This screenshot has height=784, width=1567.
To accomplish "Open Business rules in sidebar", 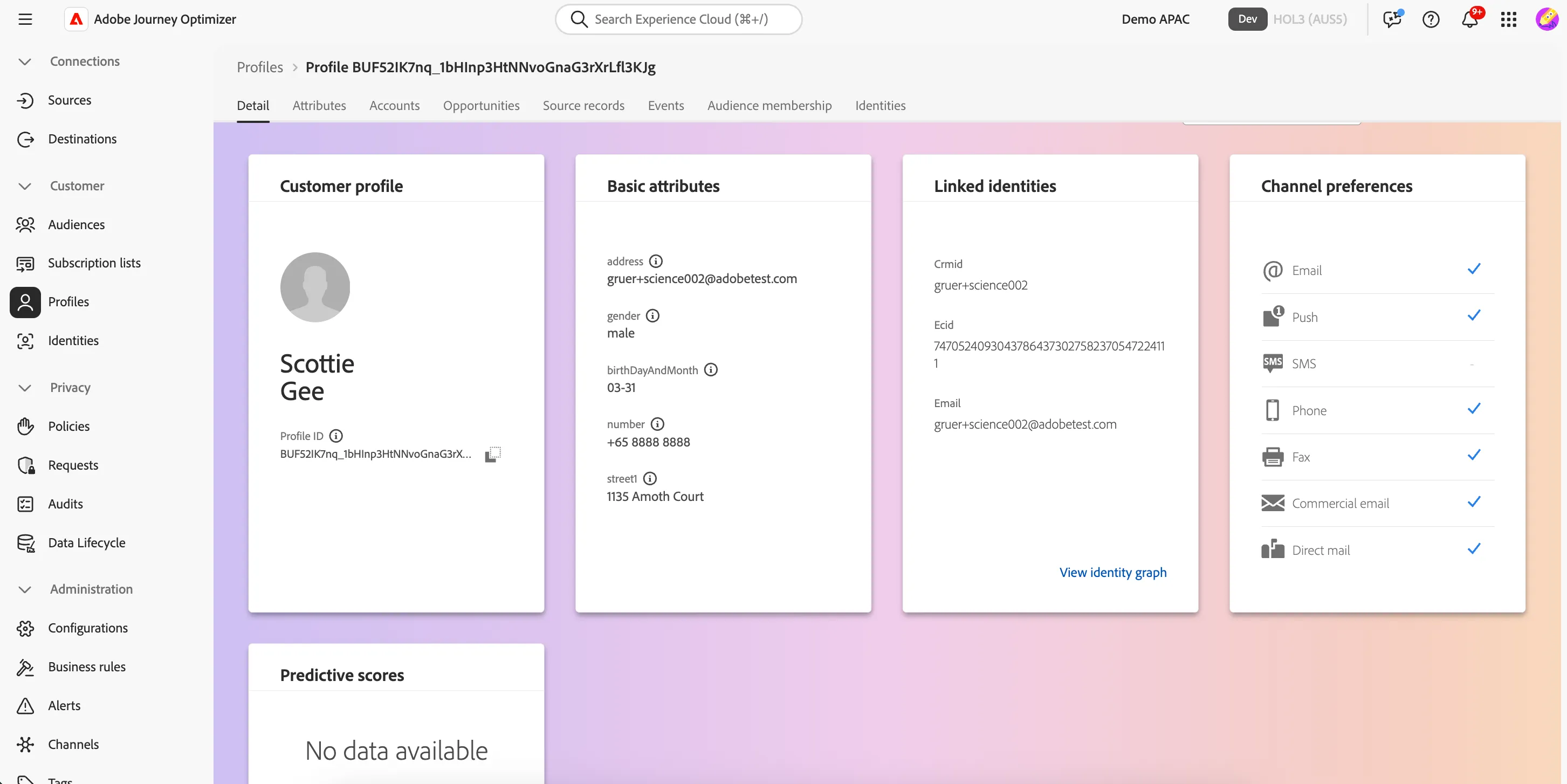I will tap(87, 666).
